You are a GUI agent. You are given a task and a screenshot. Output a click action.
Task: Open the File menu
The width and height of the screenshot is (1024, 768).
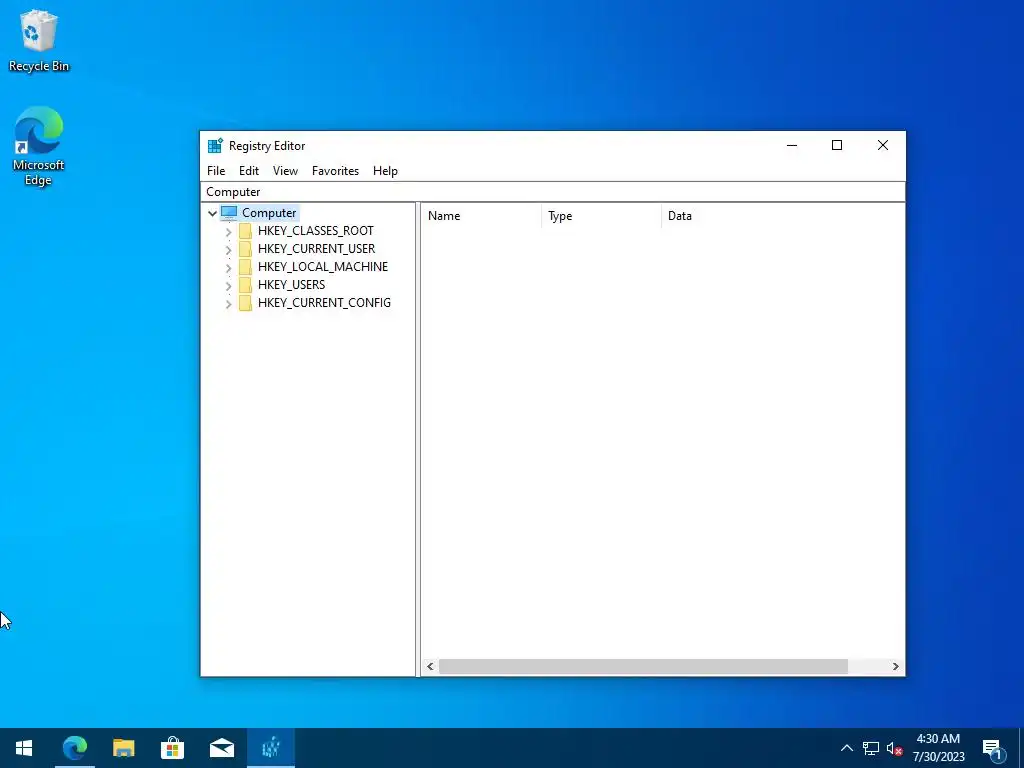tap(216, 171)
